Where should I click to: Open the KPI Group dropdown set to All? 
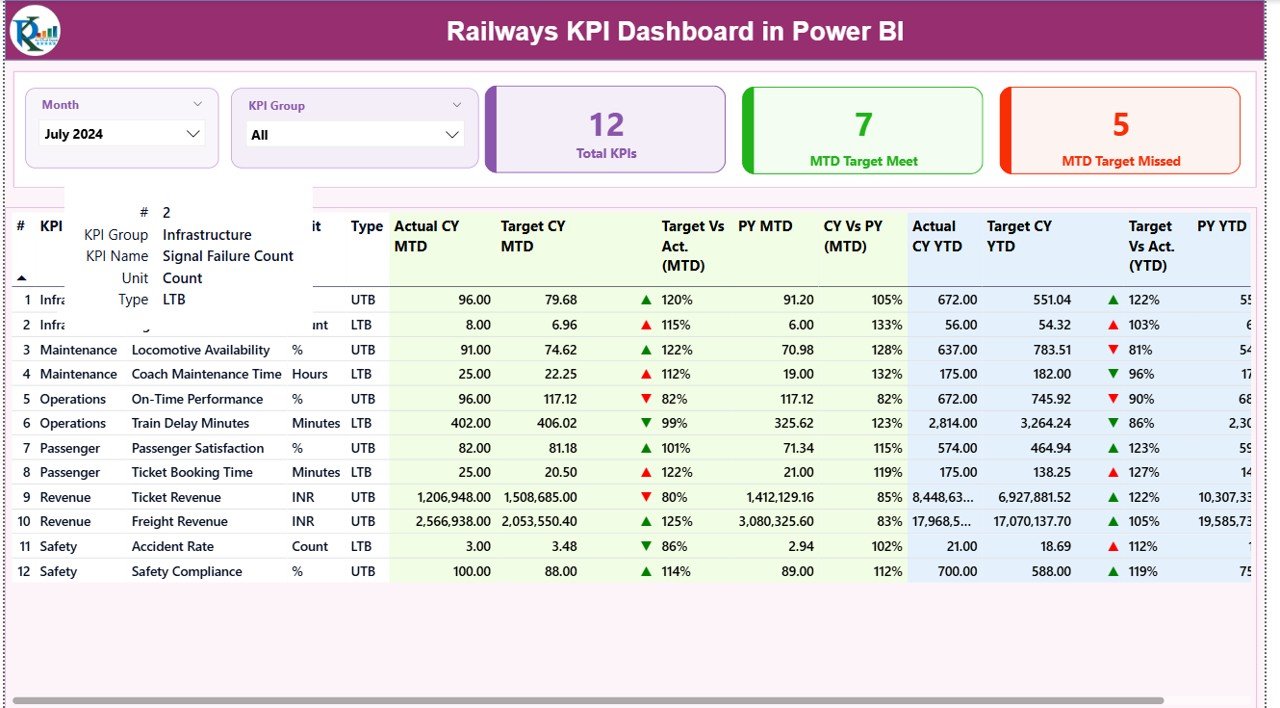coord(355,133)
